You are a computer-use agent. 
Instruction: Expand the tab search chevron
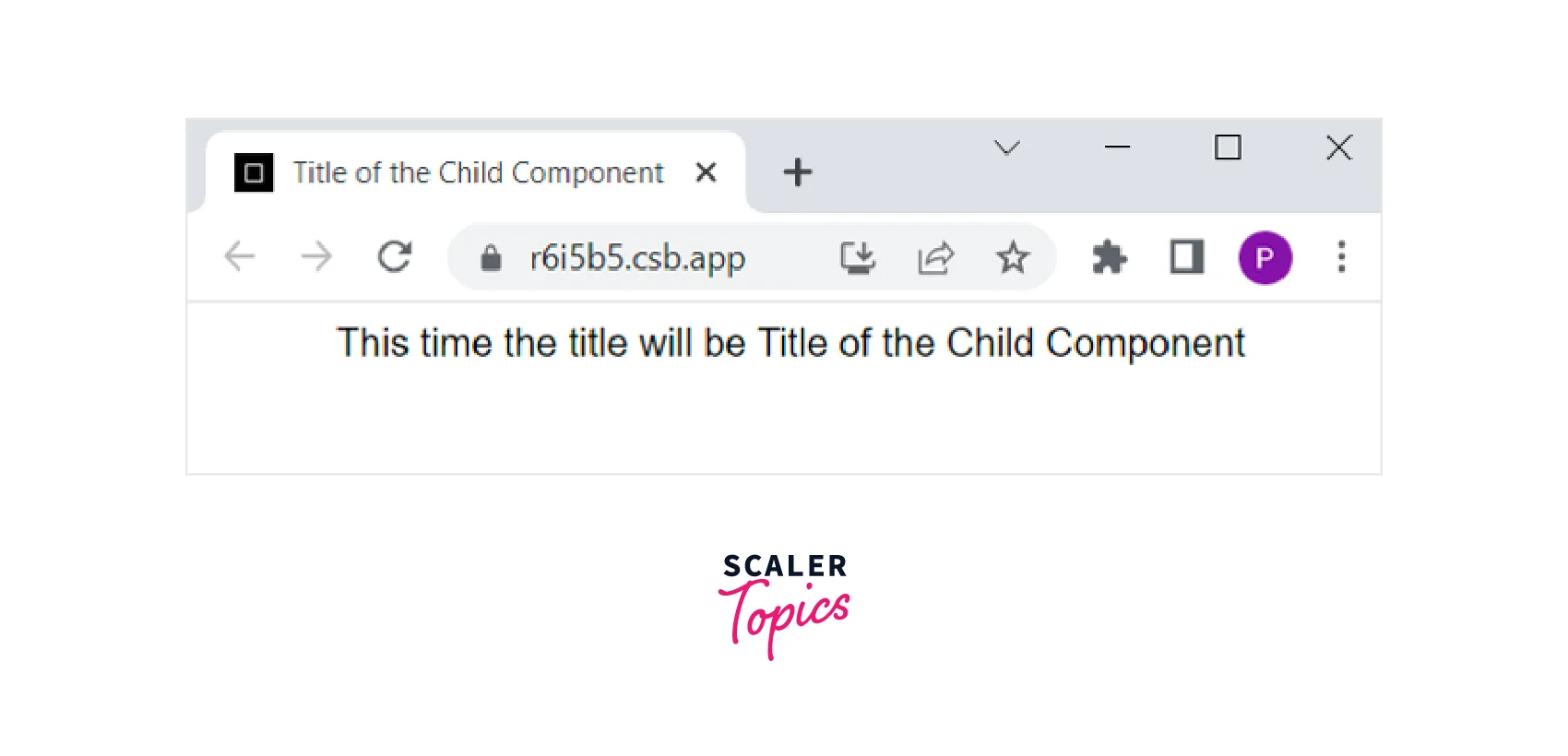(x=1006, y=148)
